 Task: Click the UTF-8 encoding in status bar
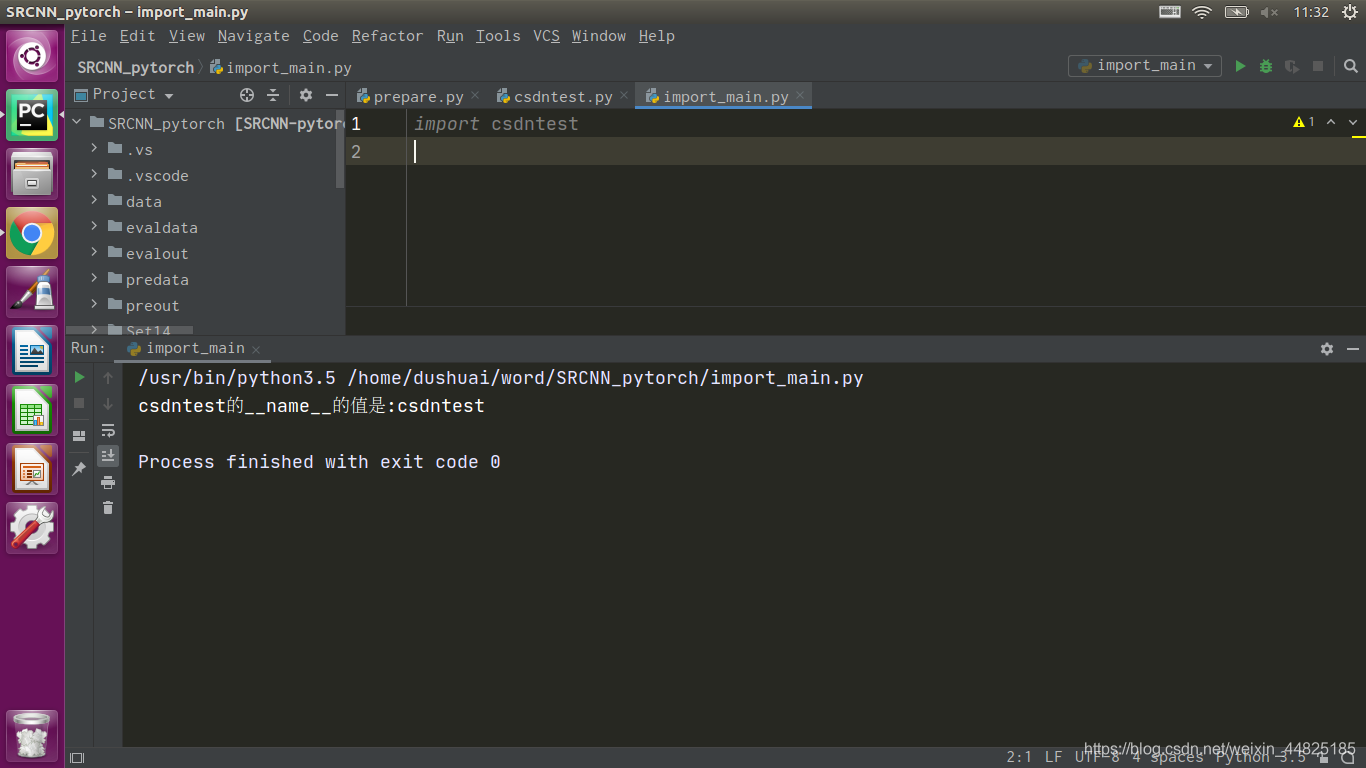pyautogui.click(x=1097, y=757)
